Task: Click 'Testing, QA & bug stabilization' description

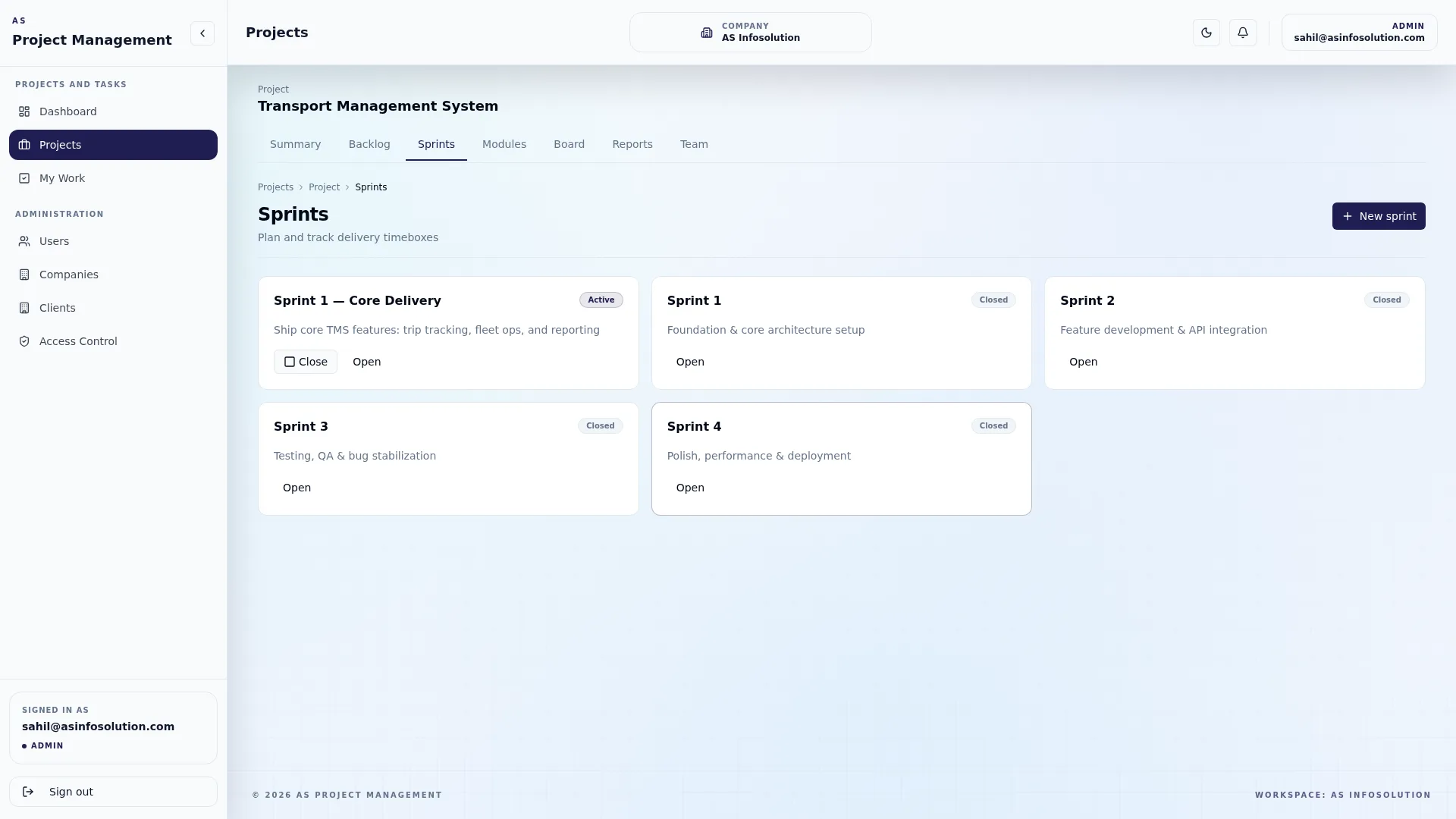Action: point(355,456)
